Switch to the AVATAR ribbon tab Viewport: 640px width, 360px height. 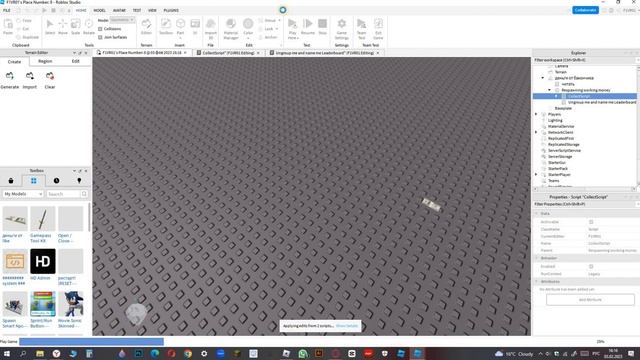tap(119, 10)
